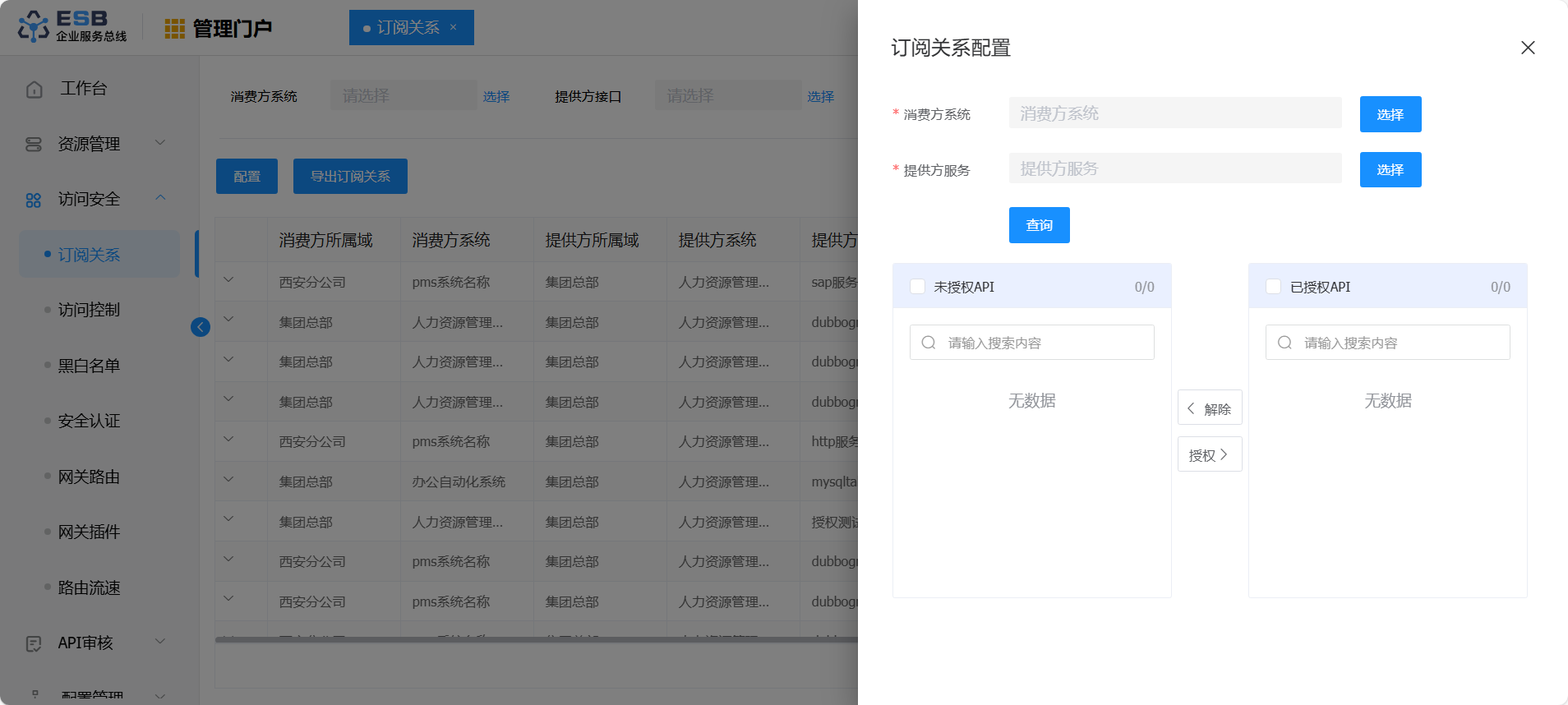Expand the first table row for 西安分公司
1568x705 pixels.
pyautogui.click(x=229, y=280)
